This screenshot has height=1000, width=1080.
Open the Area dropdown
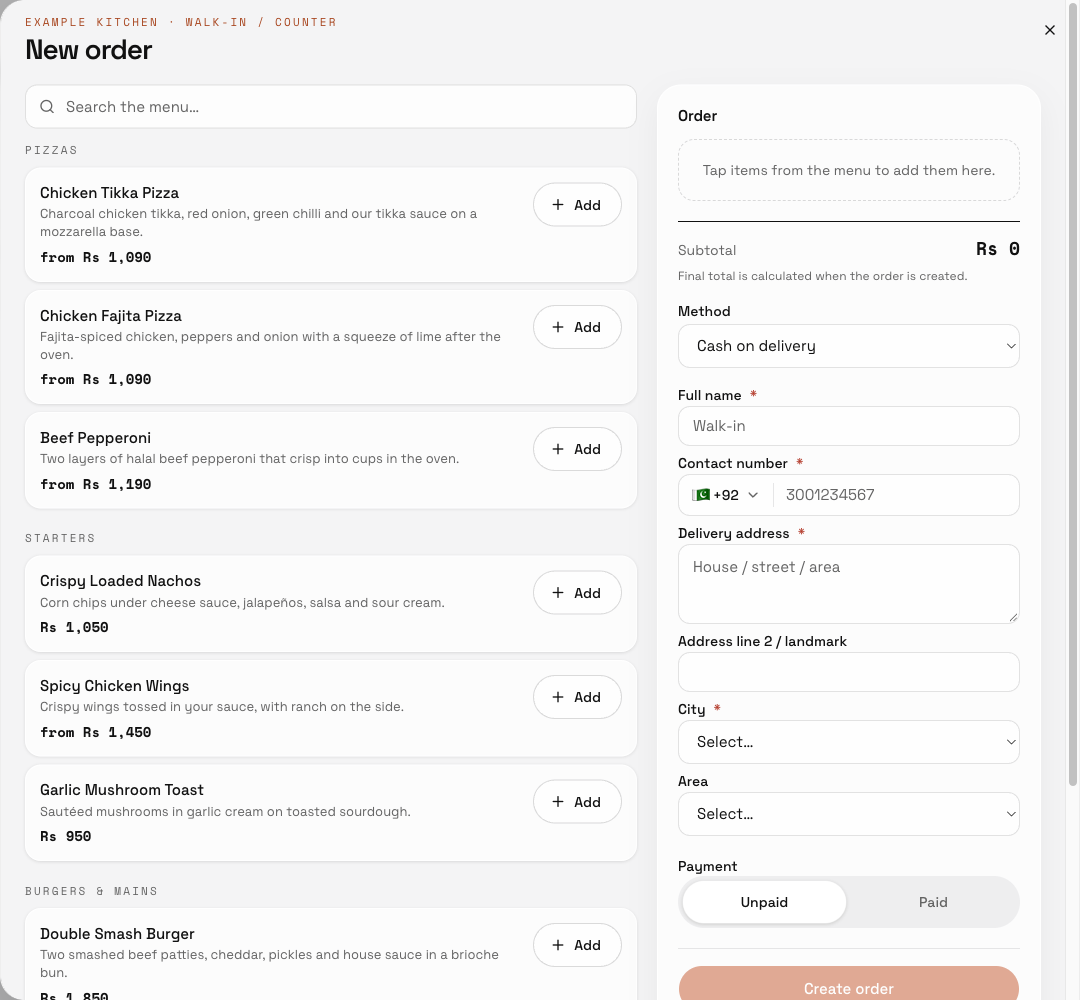[x=849, y=814]
